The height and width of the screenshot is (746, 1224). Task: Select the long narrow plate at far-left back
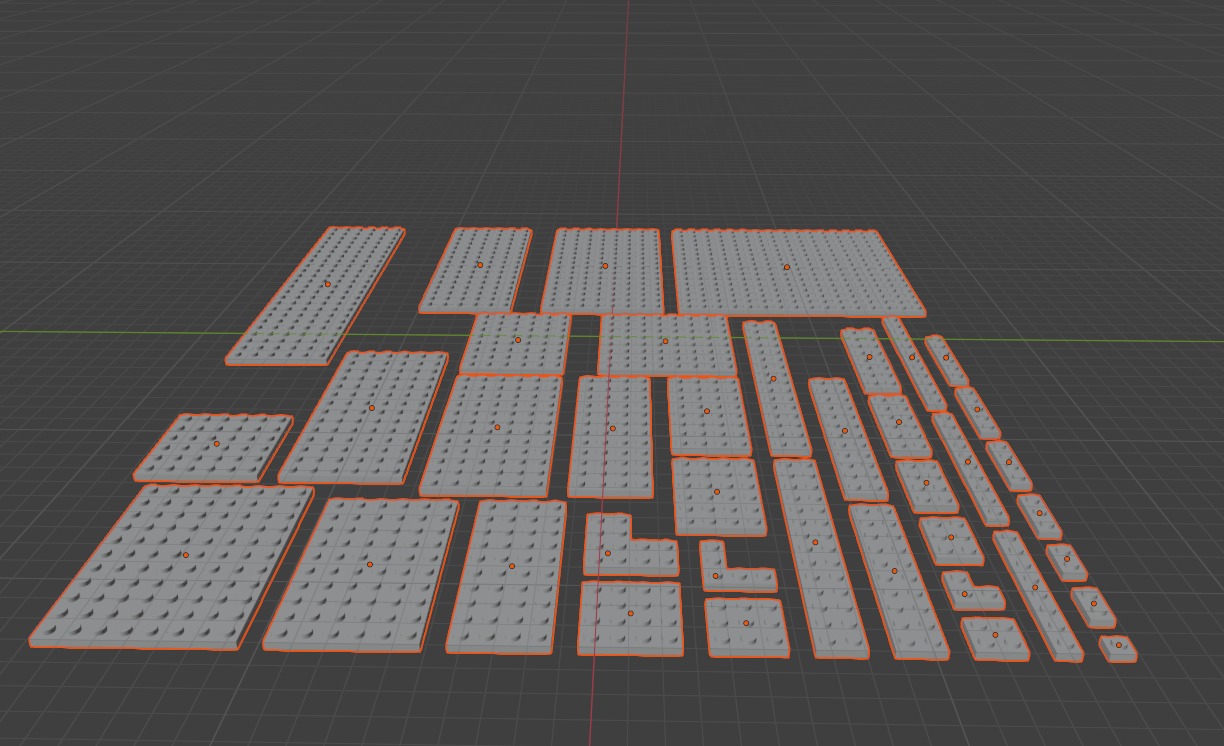click(315, 295)
